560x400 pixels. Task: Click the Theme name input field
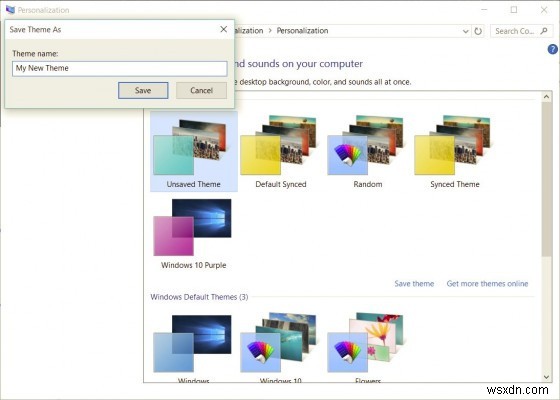[119, 68]
